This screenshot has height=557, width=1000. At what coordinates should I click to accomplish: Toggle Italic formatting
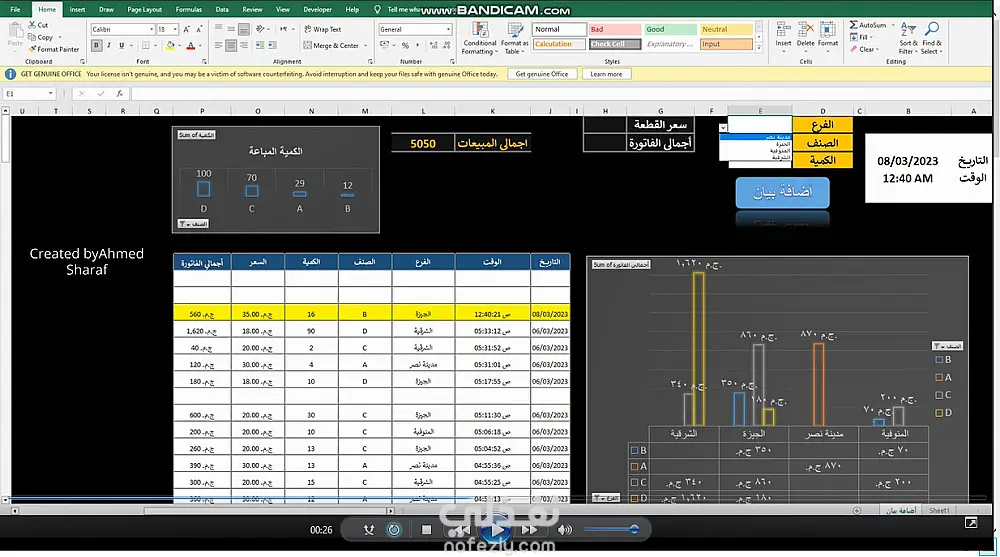(109, 45)
